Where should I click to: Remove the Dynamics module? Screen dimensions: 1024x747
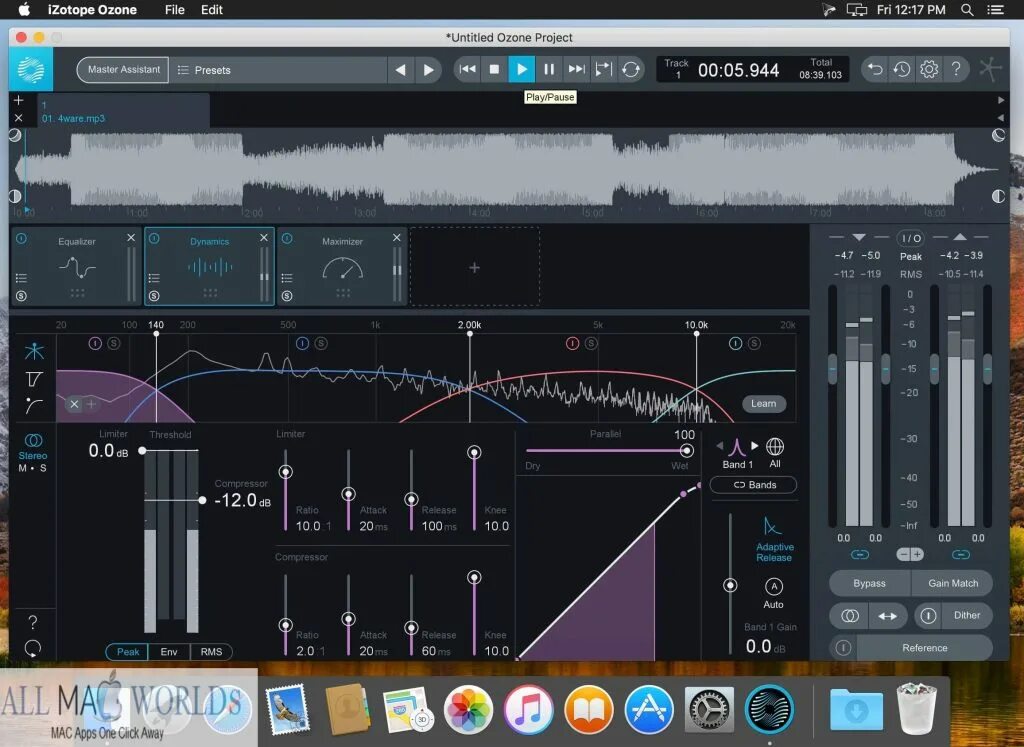point(264,238)
